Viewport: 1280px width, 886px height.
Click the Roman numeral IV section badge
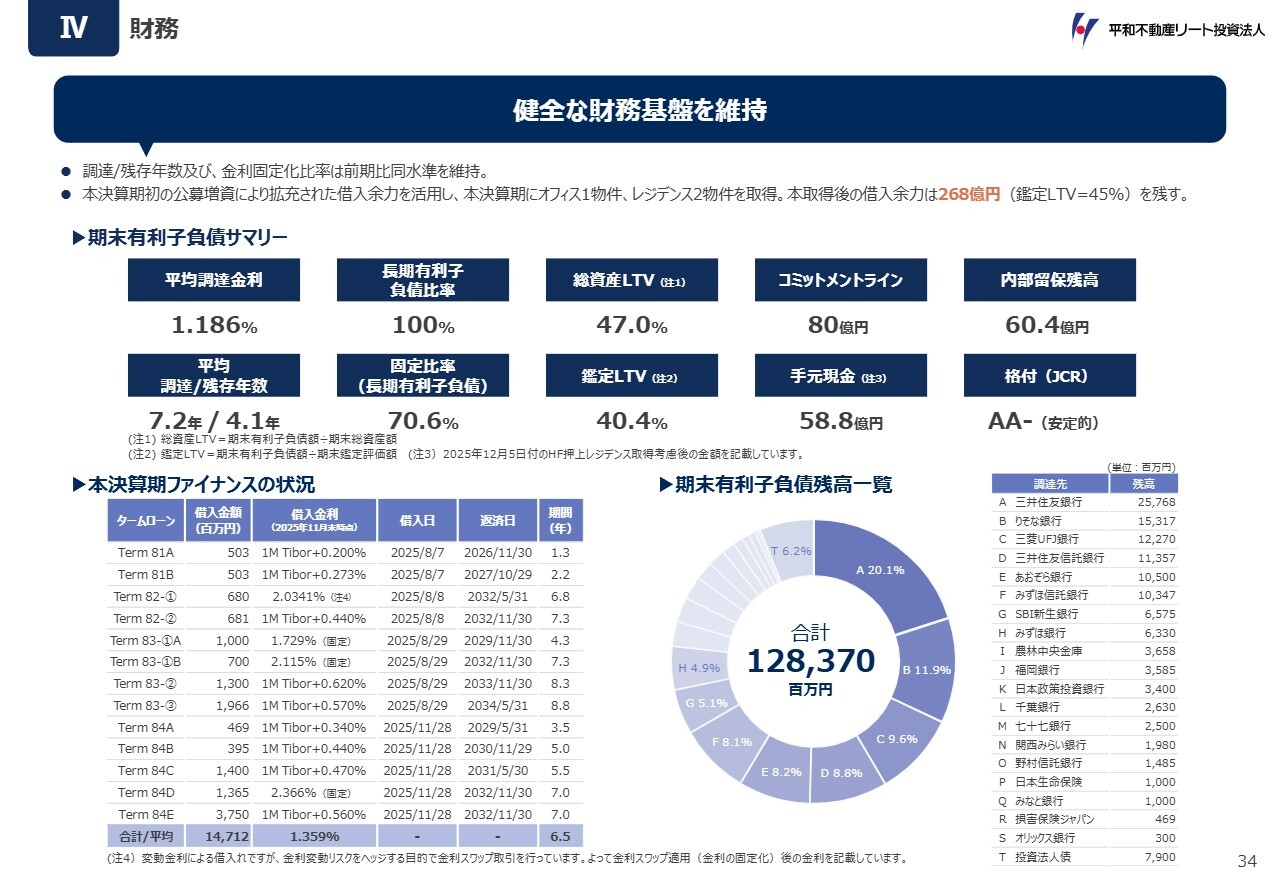[74, 29]
